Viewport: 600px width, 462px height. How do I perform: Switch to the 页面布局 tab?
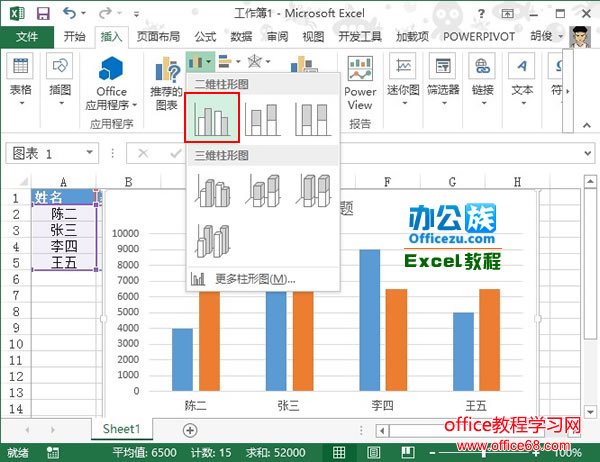pos(158,37)
